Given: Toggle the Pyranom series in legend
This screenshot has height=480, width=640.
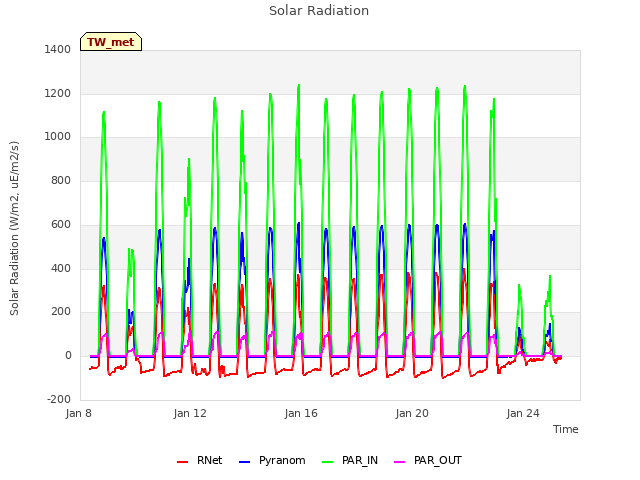Looking at the screenshot, I should click(272, 460).
